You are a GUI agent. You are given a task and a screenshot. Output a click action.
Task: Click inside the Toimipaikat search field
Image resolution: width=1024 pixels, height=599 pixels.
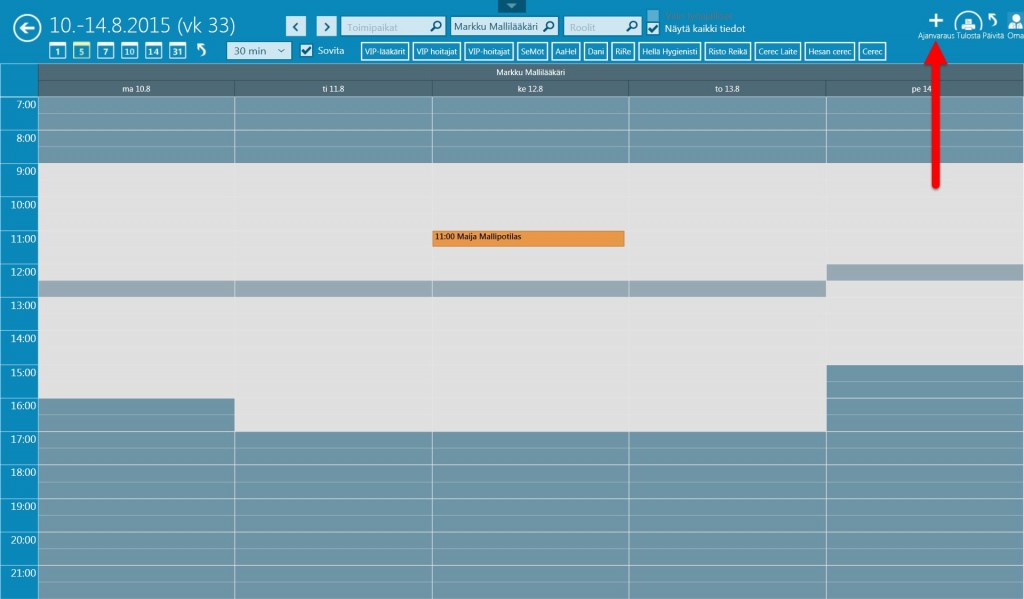pyautogui.click(x=384, y=26)
